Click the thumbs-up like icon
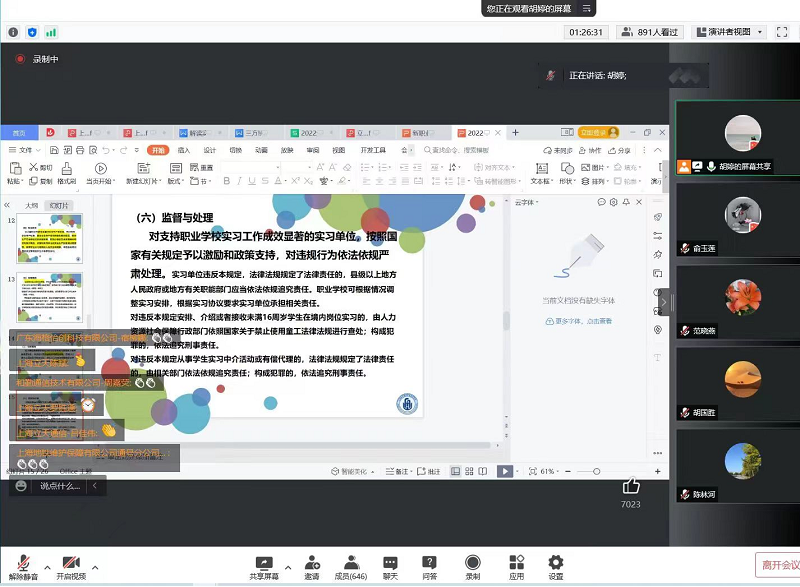The height and width of the screenshot is (587, 800). click(x=630, y=486)
